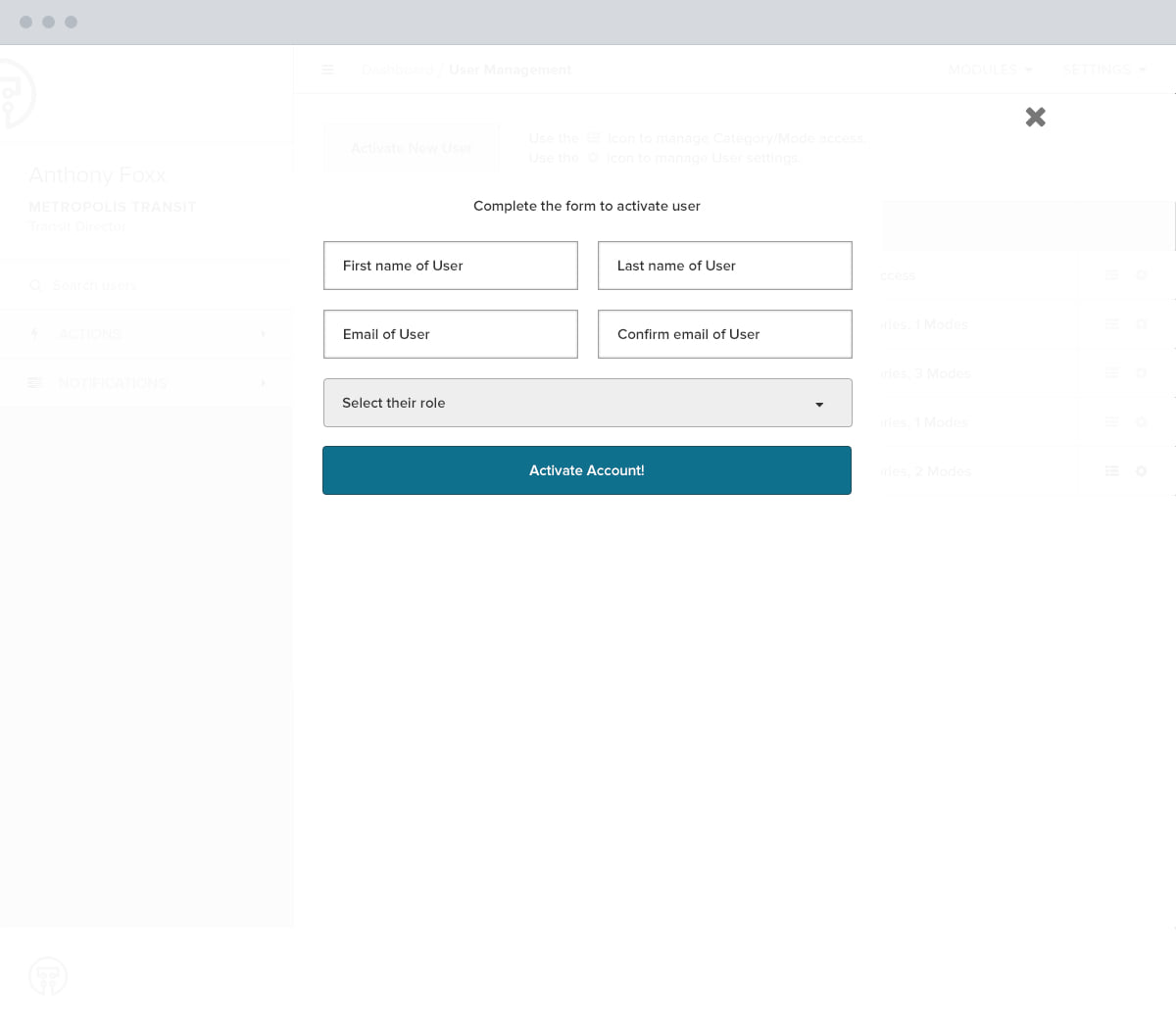Click the Activate Account! button
This screenshot has height=1025, width=1176.
pyautogui.click(x=587, y=470)
